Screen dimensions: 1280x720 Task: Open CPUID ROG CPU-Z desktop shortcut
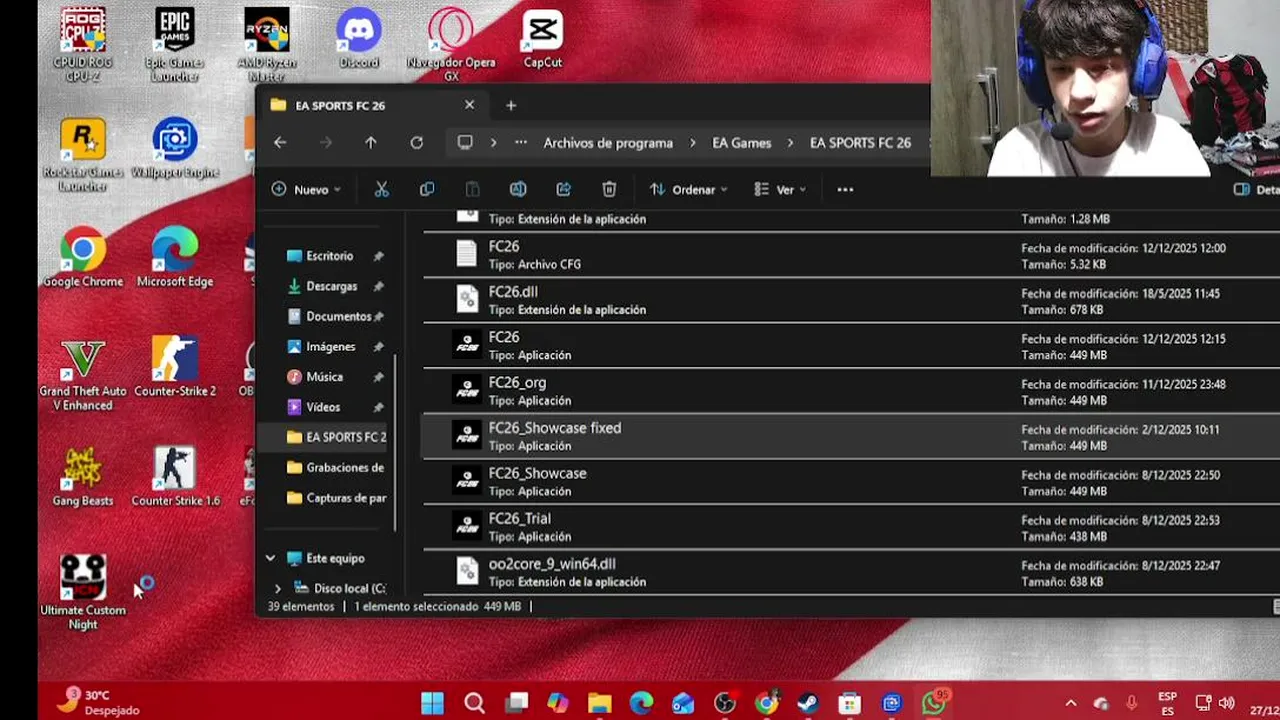[x=83, y=45]
